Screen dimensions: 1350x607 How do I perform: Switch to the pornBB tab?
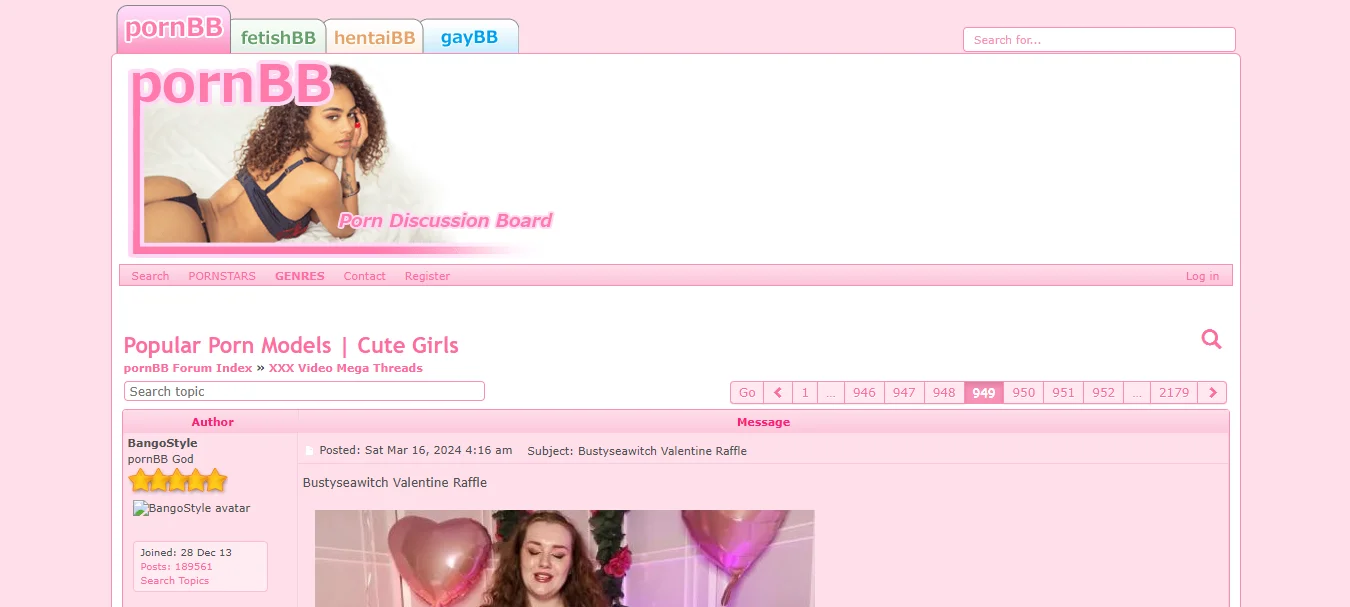[x=174, y=29]
